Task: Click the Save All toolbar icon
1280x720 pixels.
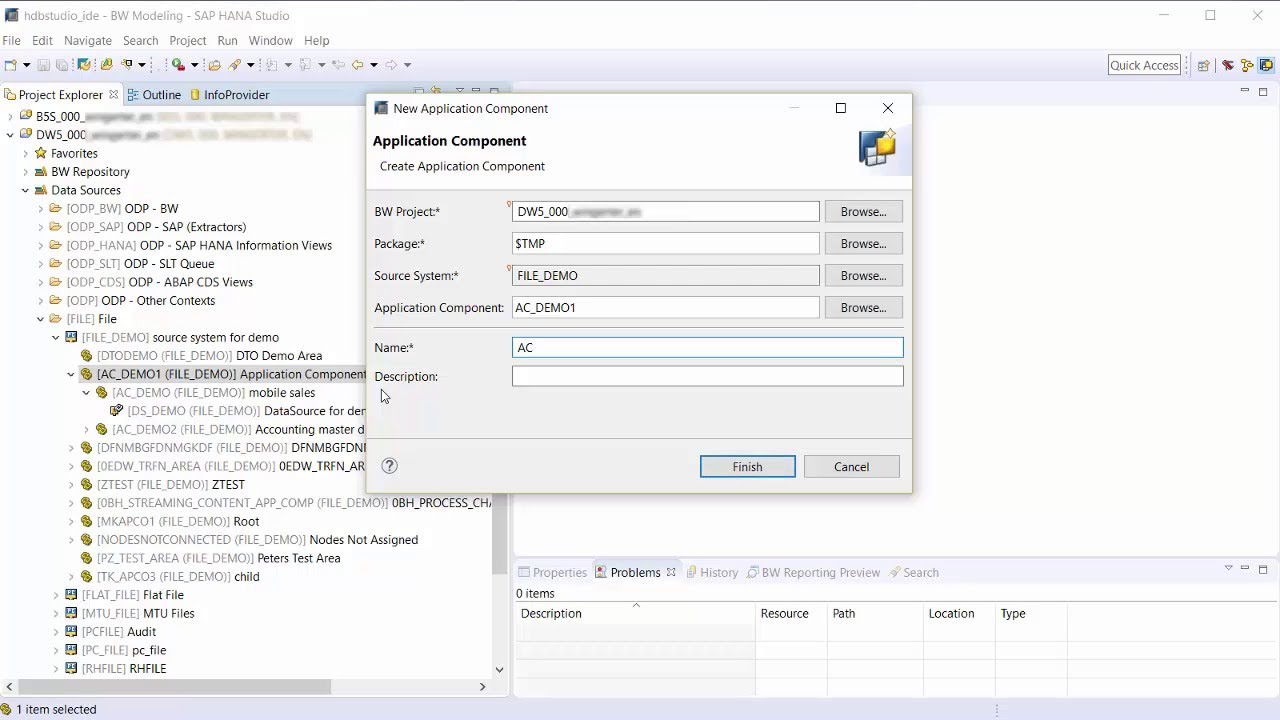Action: tap(61, 65)
